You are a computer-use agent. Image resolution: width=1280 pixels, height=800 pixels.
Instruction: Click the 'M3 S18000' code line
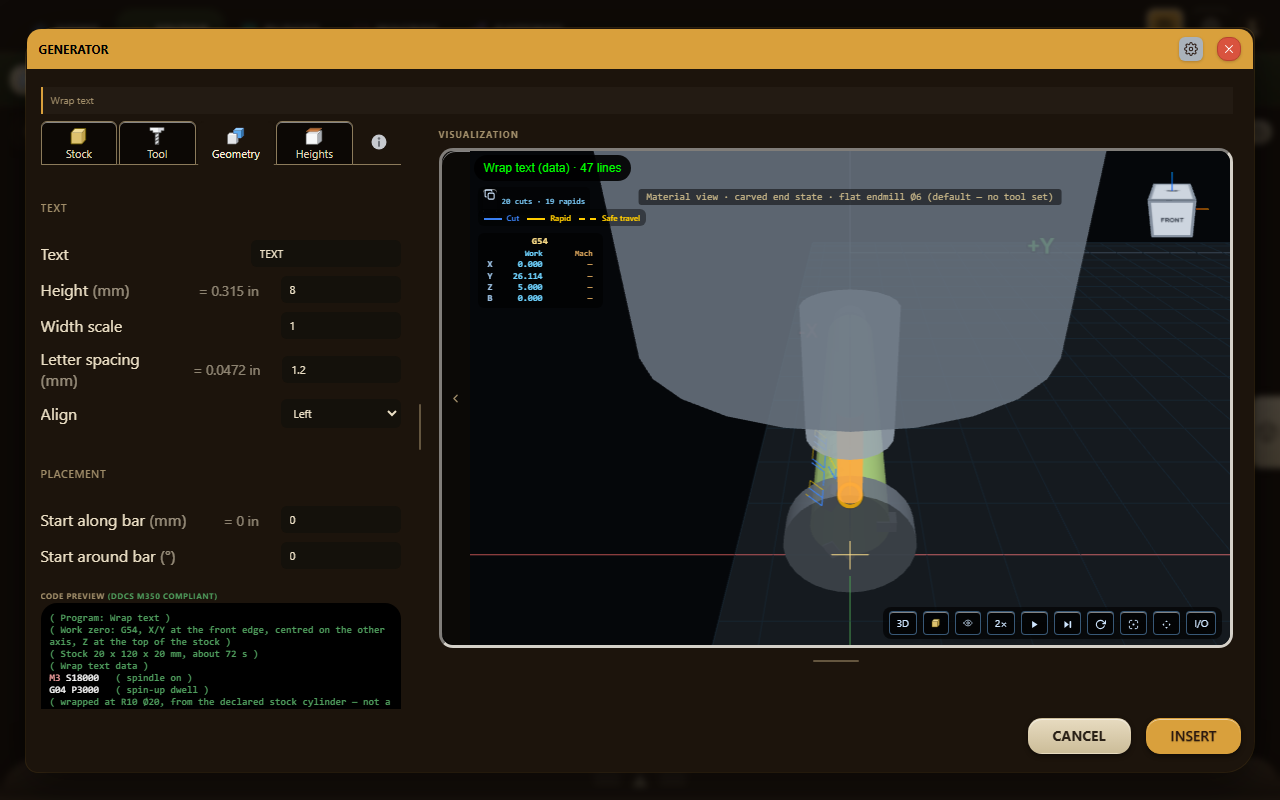[73, 677]
